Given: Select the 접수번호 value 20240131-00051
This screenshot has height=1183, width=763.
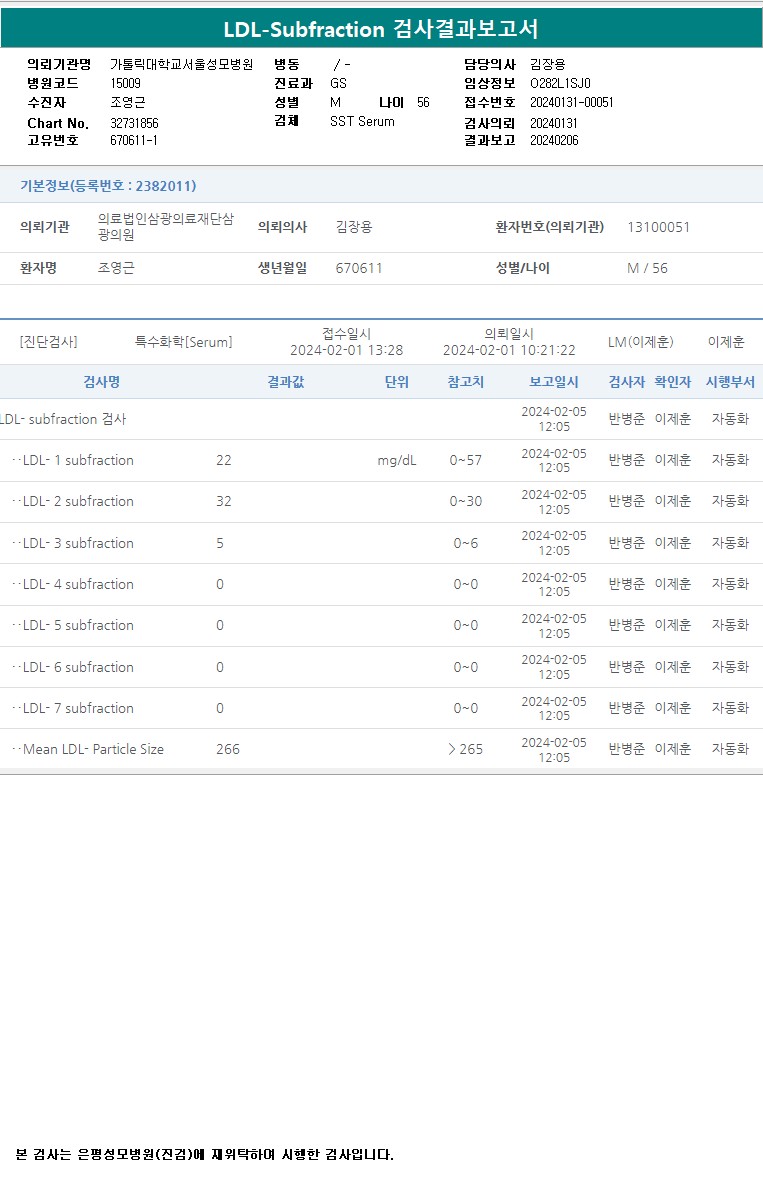Looking at the screenshot, I should pyautogui.click(x=571, y=102).
